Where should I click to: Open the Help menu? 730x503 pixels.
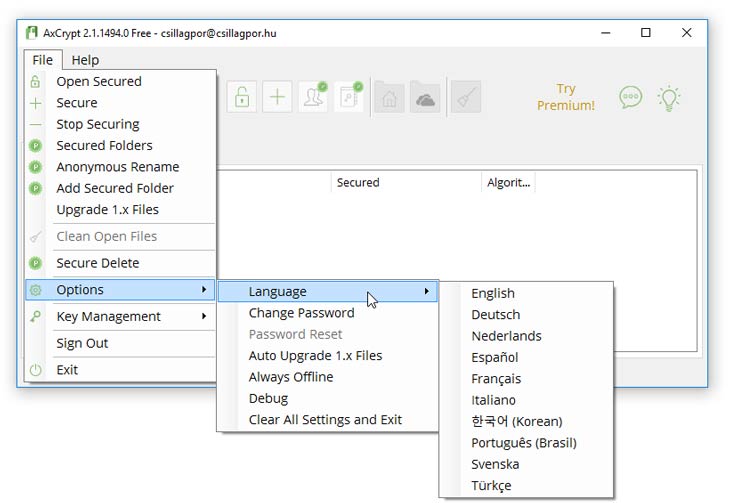pos(85,60)
